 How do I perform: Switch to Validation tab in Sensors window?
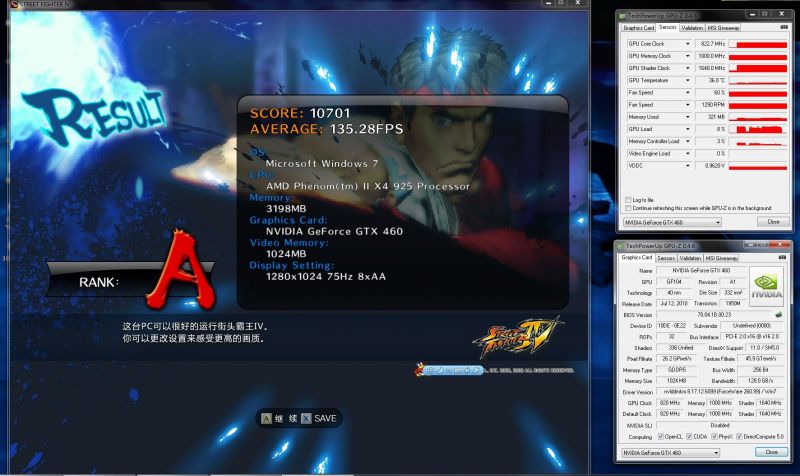tap(695, 28)
